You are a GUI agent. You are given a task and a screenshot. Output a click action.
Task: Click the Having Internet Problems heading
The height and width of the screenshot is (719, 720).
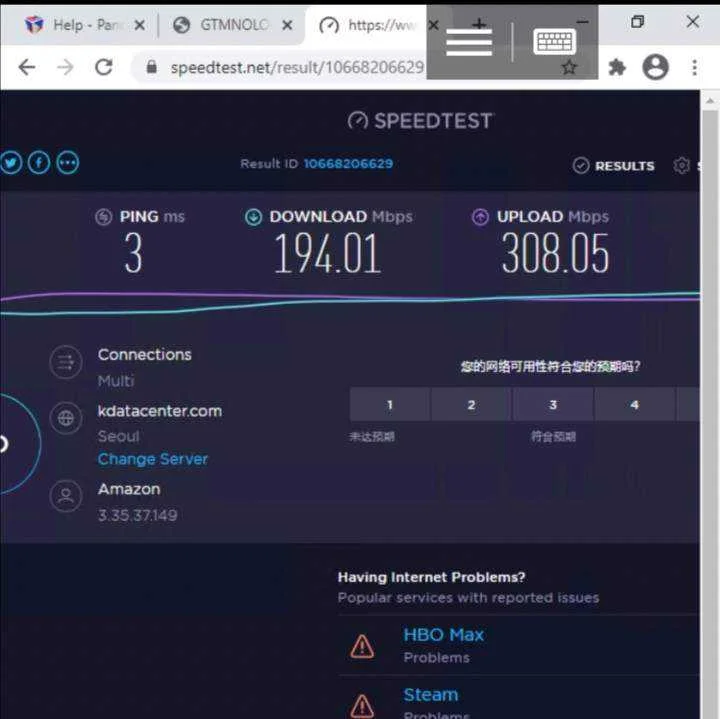(x=432, y=577)
